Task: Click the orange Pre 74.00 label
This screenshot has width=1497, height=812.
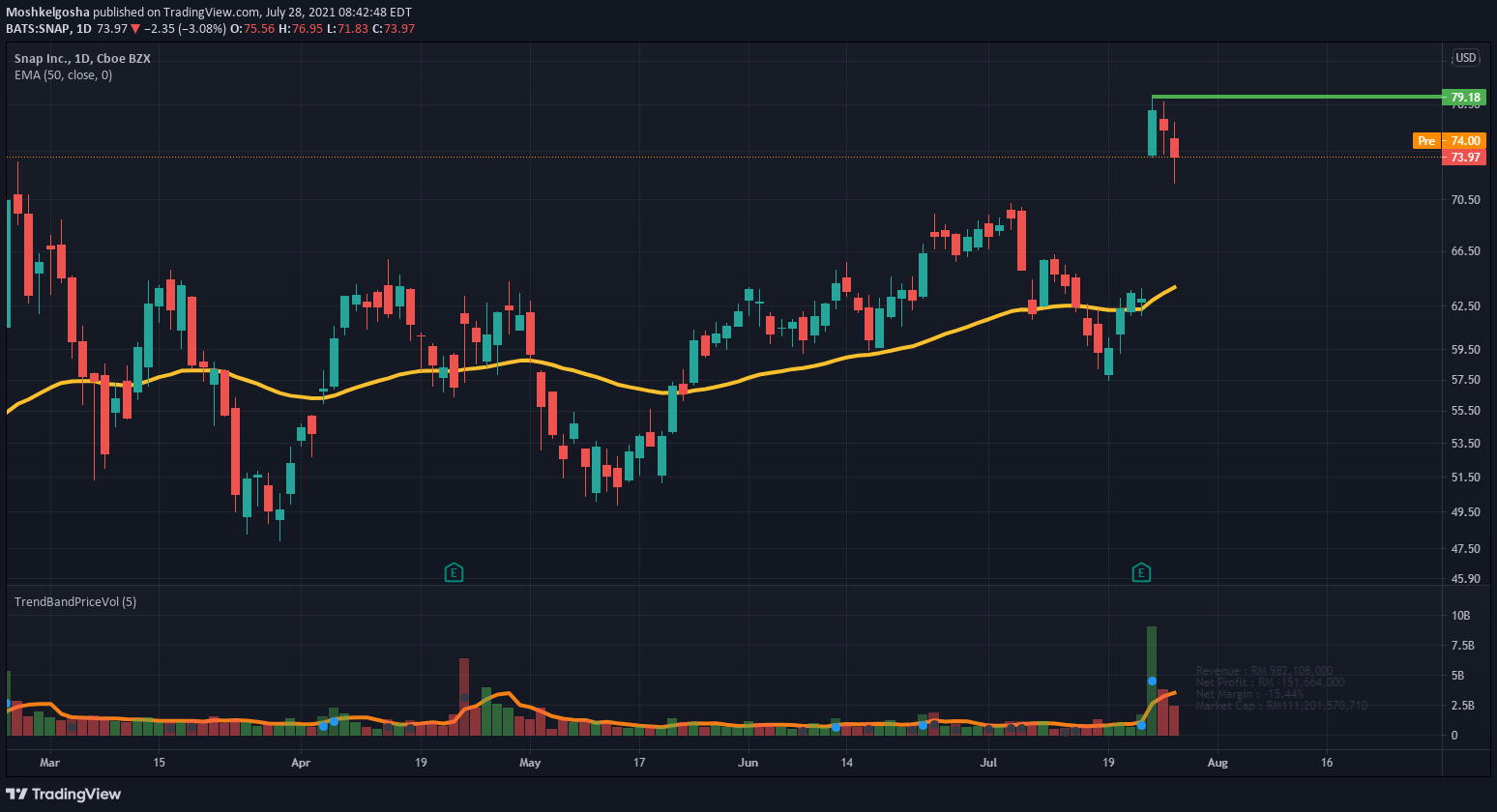Action: click(1449, 141)
